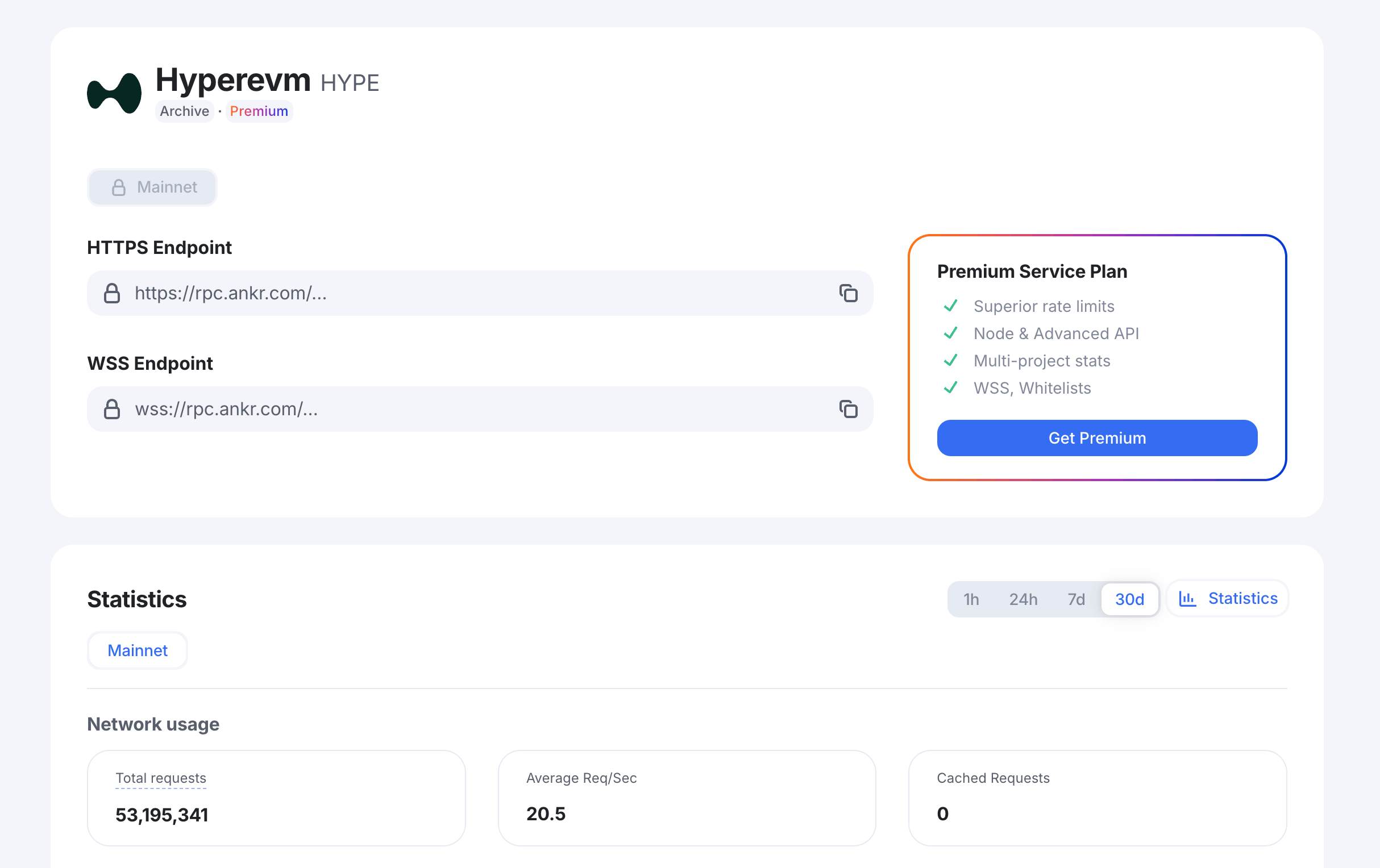Viewport: 1380px width, 868px height.
Task: Click the Multi-project stats item
Action: point(1042,361)
